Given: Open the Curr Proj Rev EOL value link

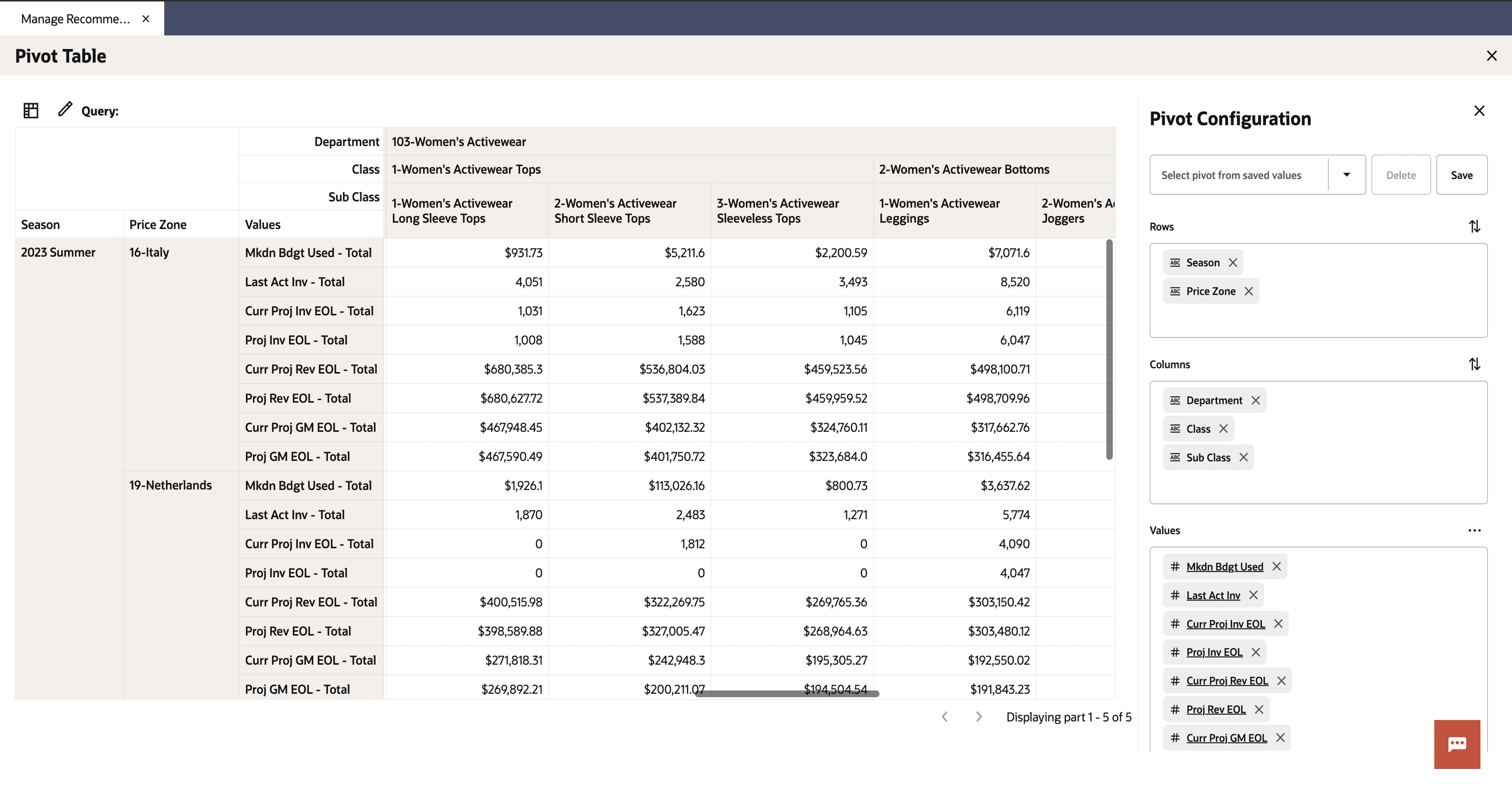Looking at the screenshot, I should point(1227,681).
